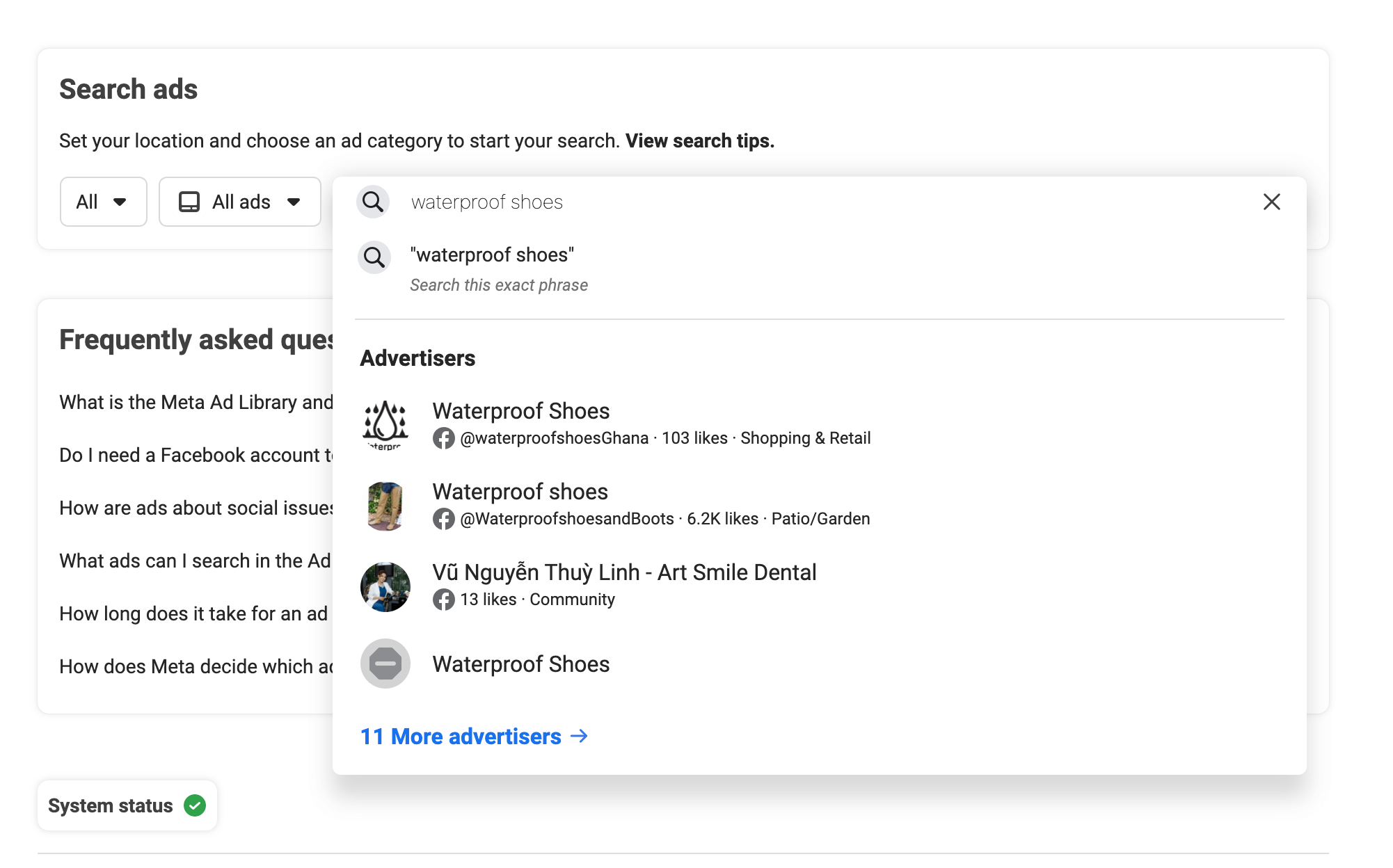This screenshot has width=1393, height=868.
Task: Select Vũ Nguyễn Thuỳ Linh - Art Smile Dental
Action: tap(820, 587)
